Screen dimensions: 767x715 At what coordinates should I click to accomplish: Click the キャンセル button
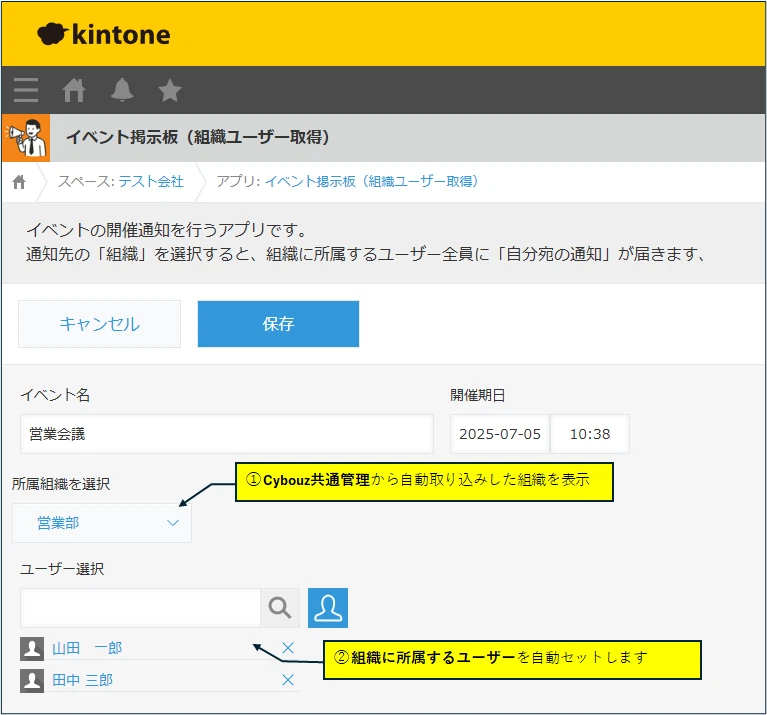tap(100, 324)
